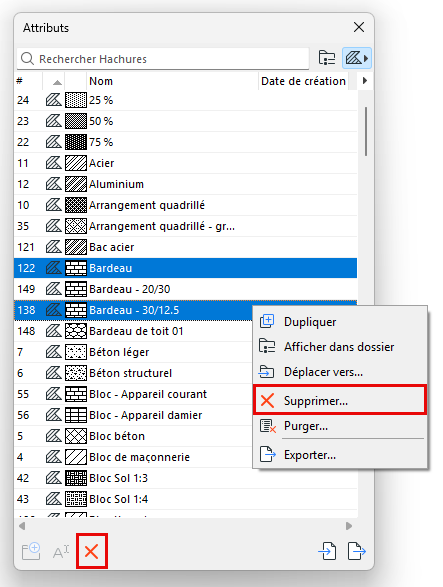Click the export attributes icon in the bottom toolbar
Viewport: 443px width, 587px height.
coord(356,551)
